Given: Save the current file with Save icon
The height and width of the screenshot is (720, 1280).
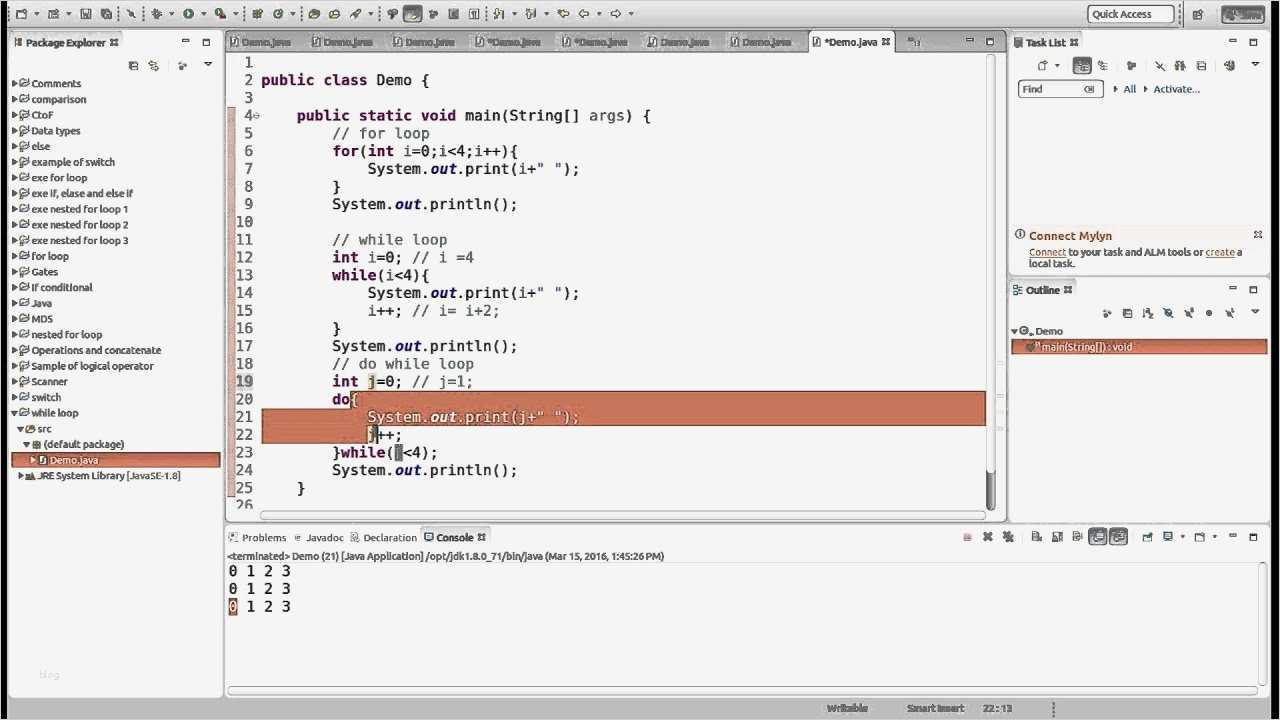Looking at the screenshot, I should pos(85,14).
